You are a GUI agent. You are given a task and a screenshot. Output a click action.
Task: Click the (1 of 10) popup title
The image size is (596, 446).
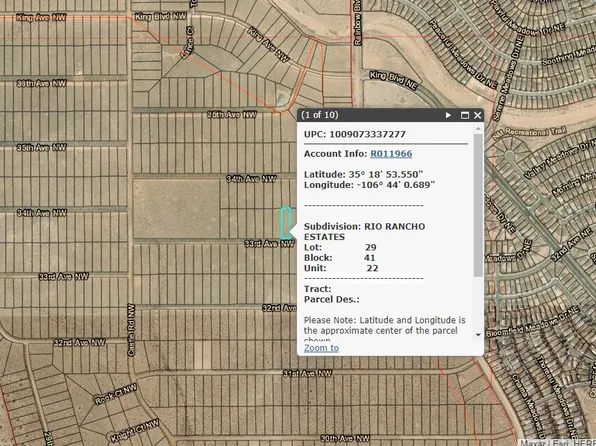click(x=319, y=115)
